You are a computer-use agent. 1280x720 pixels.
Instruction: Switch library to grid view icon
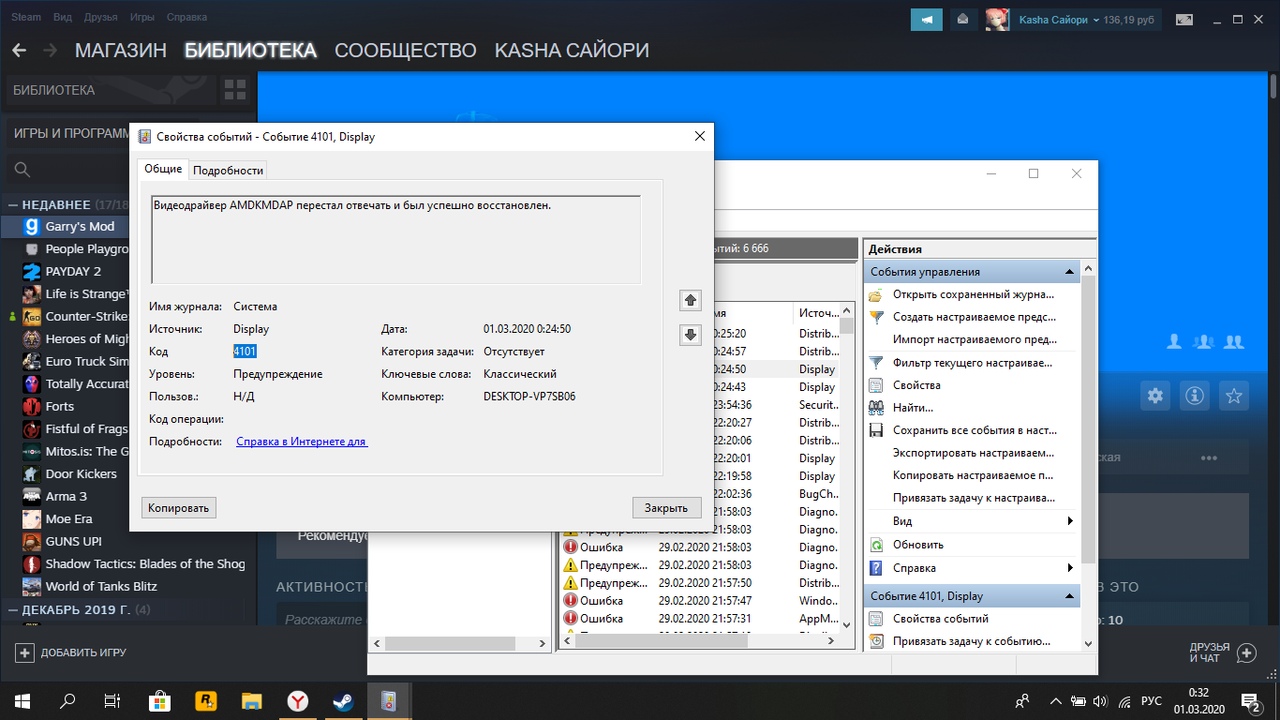(x=235, y=90)
